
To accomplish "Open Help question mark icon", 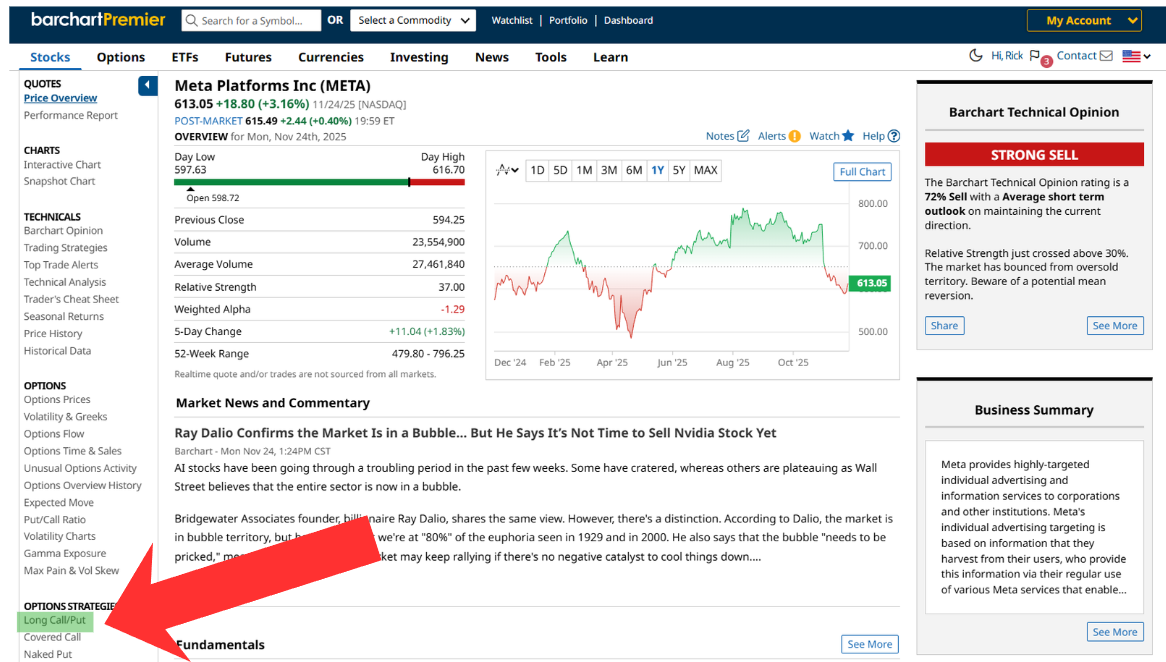I will pyautogui.click(x=894, y=136).
